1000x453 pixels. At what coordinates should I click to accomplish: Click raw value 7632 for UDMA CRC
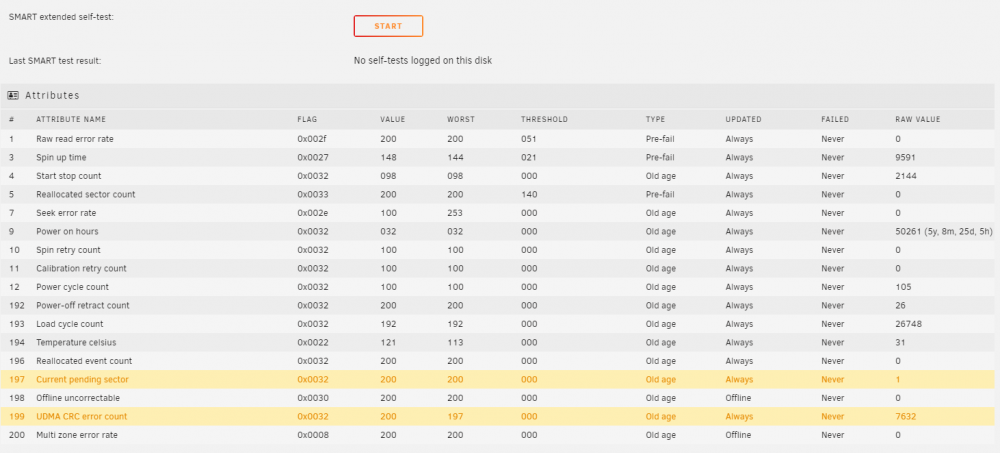point(906,416)
